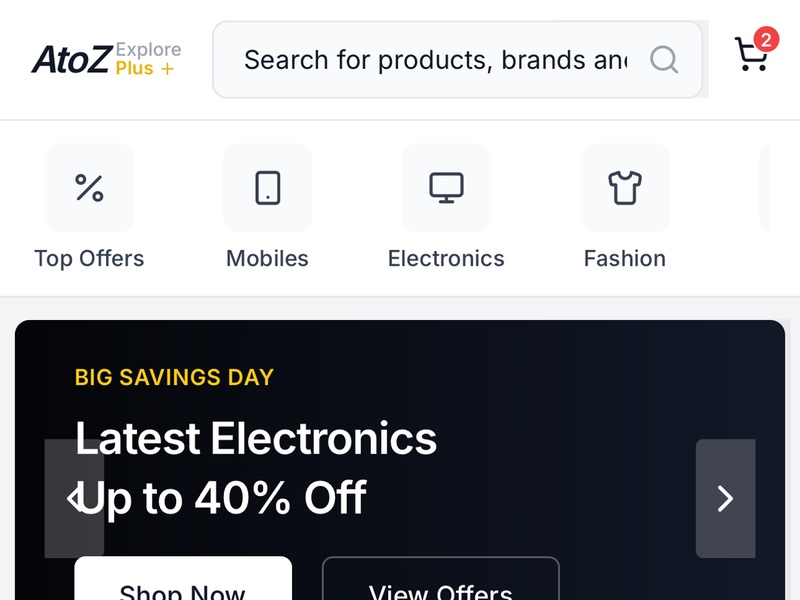Show the previous banner slide
This screenshot has height=600, width=800.
pyautogui.click(x=74, y=498)
